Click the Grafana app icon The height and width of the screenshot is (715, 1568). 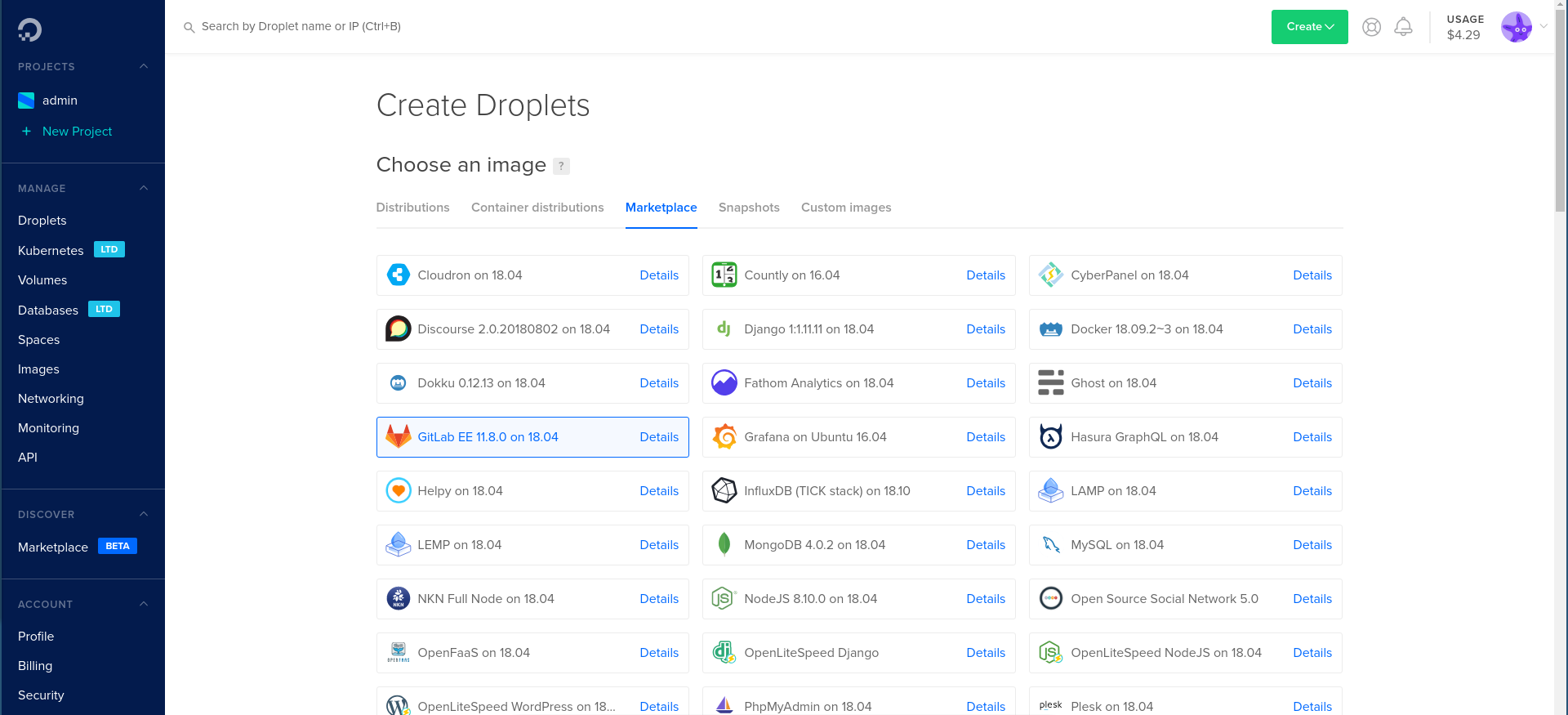[724, 436]
